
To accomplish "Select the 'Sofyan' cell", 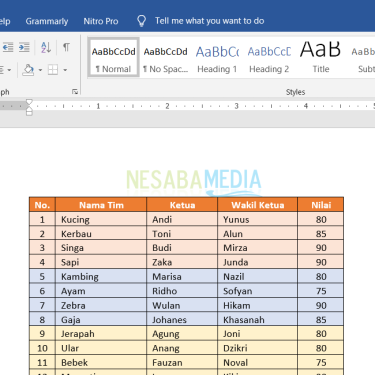I will pyautogui.click(x=257, y=291).
